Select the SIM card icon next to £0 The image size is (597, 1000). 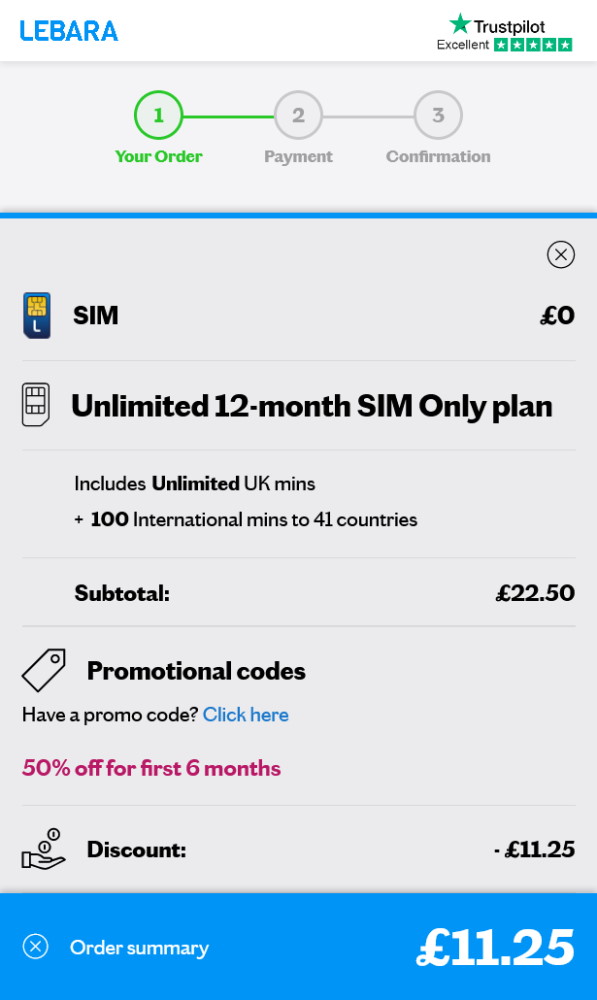point(37,315)
